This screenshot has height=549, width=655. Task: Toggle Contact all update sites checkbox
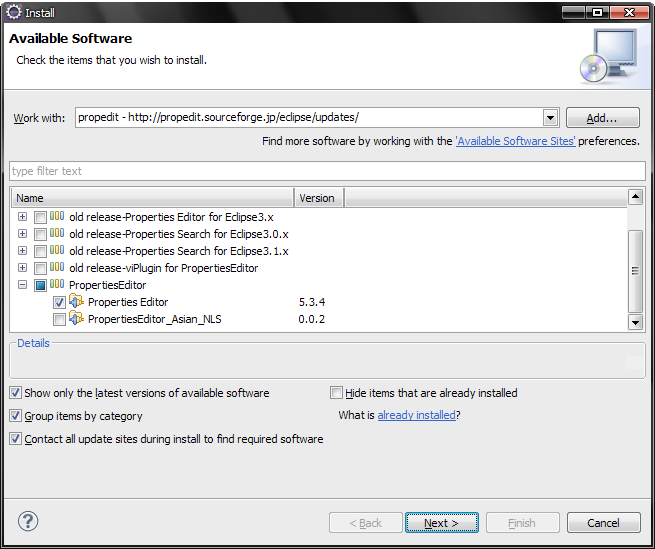pos(15,439)
